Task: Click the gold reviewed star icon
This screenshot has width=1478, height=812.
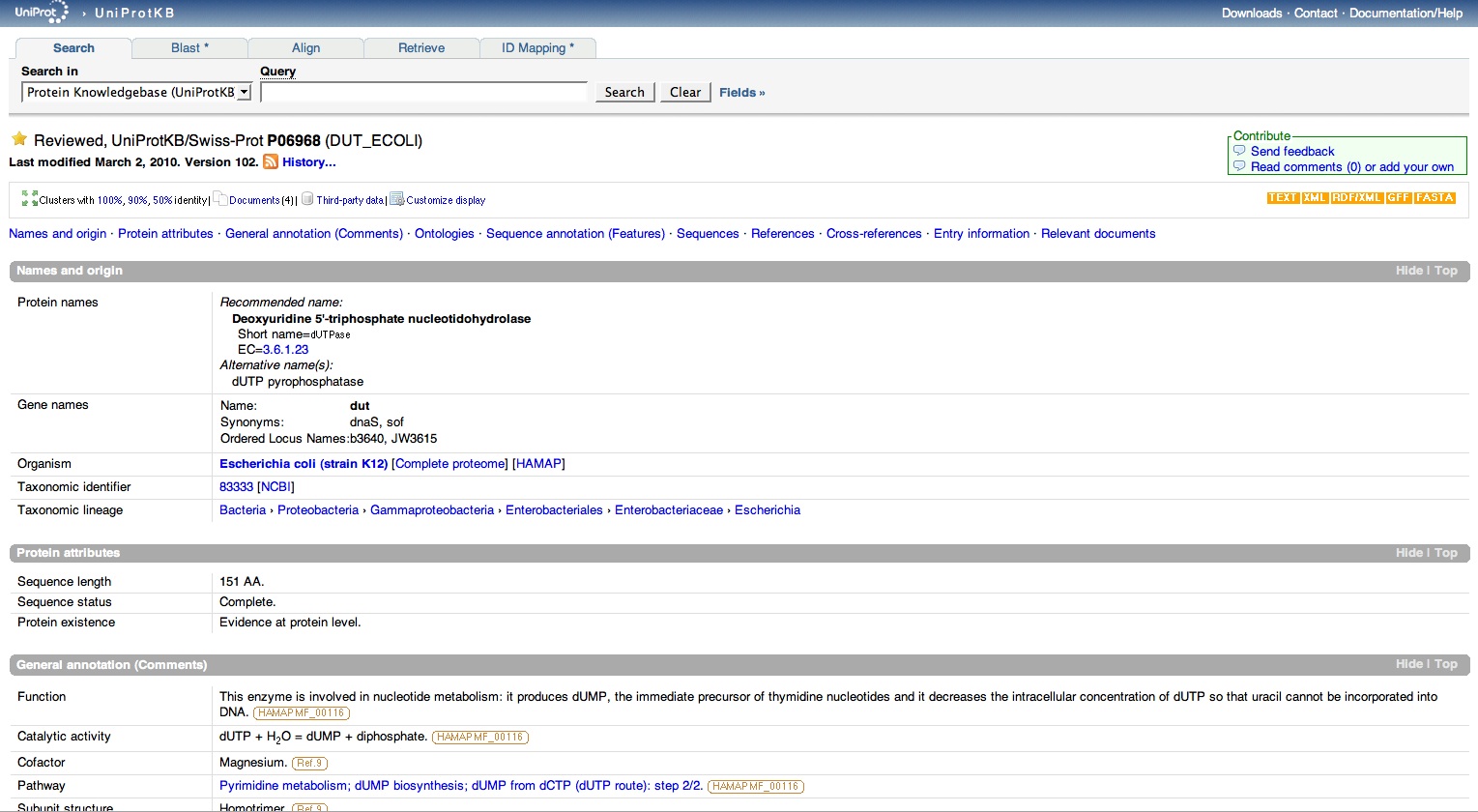Action: tap(19, 139)
